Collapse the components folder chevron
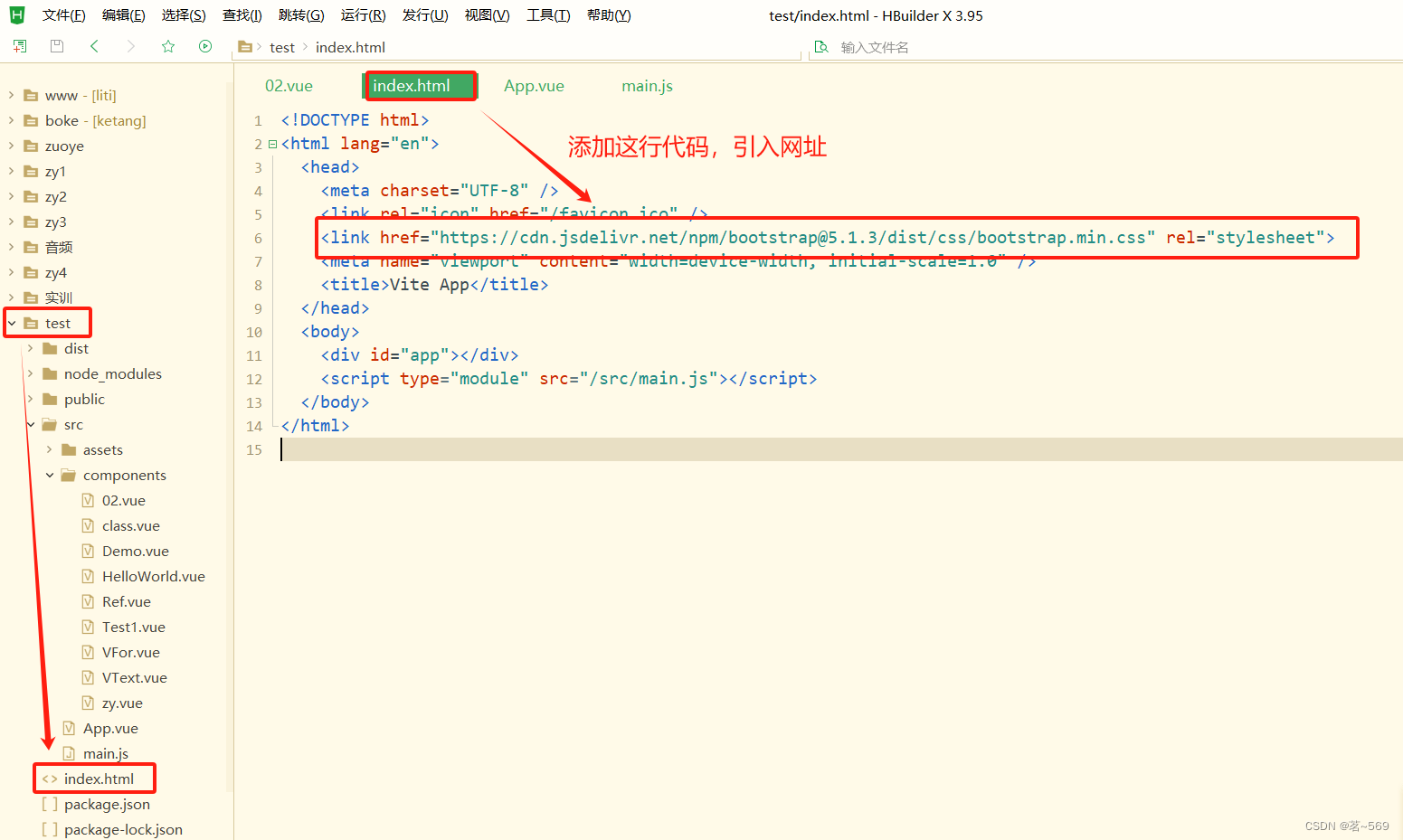The image size is (1403, 840). click(x=50, y=475)
